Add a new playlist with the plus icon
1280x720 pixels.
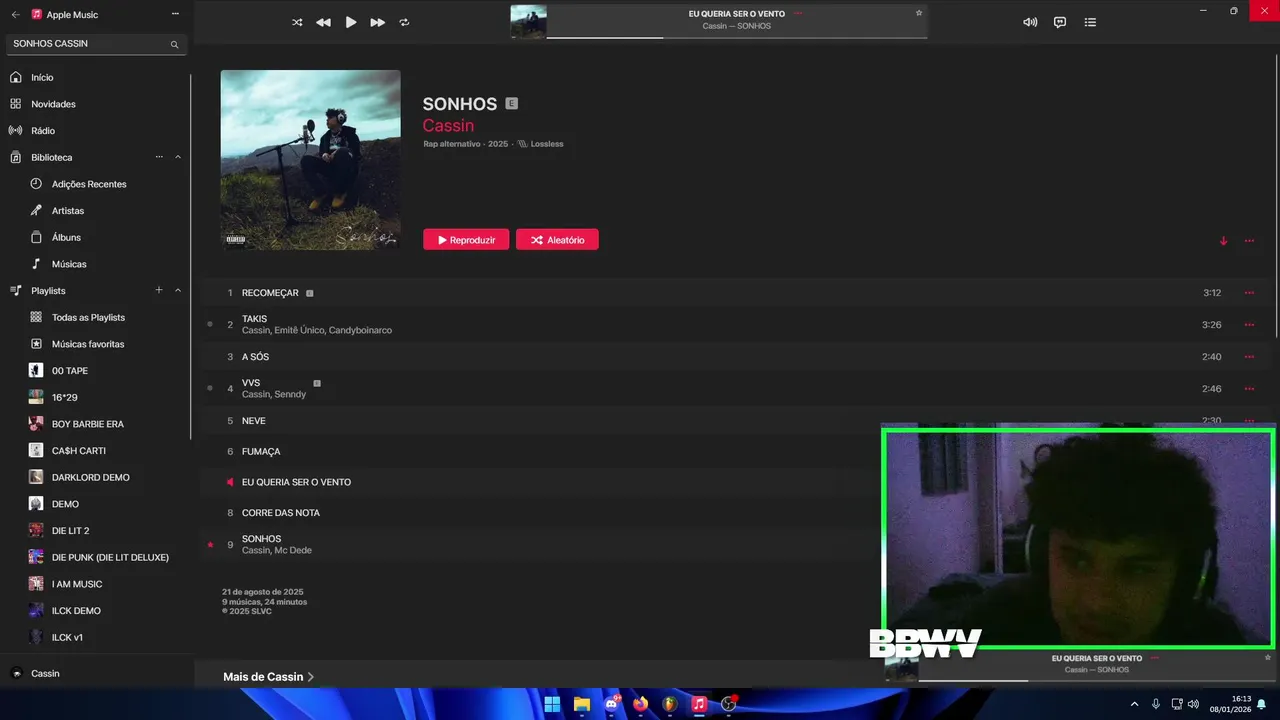pyautogui.click(x=159, y=290)
